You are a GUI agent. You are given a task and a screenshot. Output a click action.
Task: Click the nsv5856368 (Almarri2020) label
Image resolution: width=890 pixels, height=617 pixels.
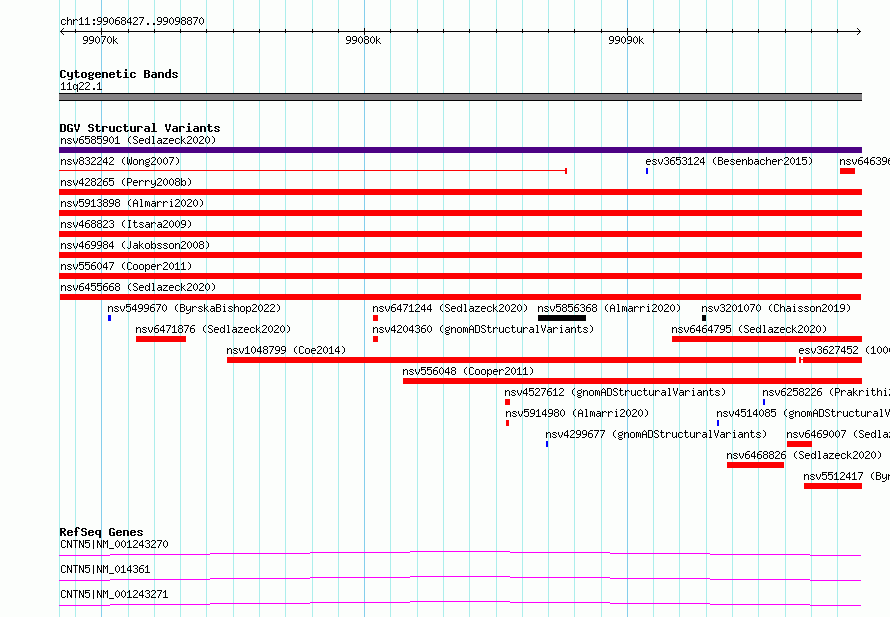tap(609, 308)
